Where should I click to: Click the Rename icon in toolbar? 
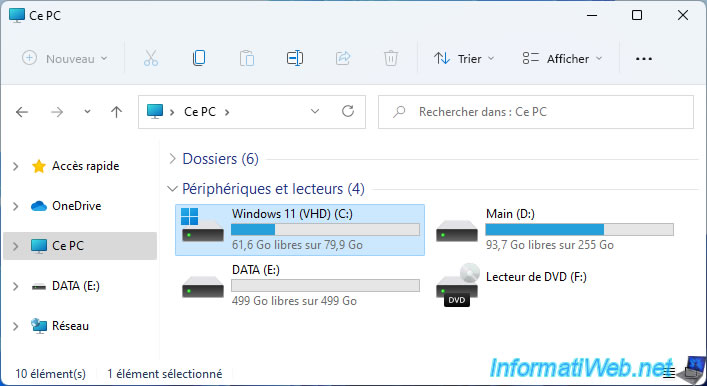295,58
